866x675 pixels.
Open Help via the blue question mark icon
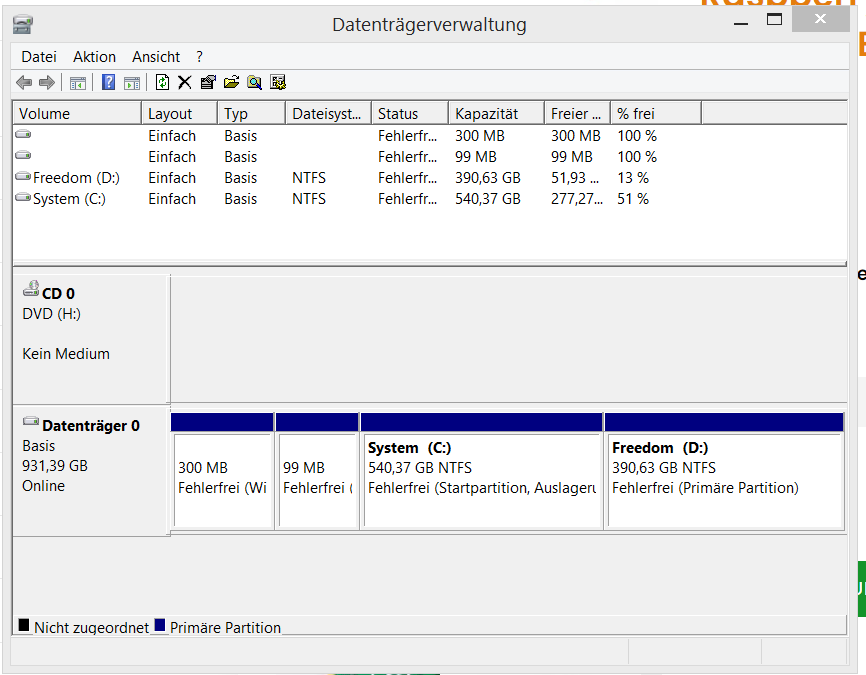click(109, 82)
